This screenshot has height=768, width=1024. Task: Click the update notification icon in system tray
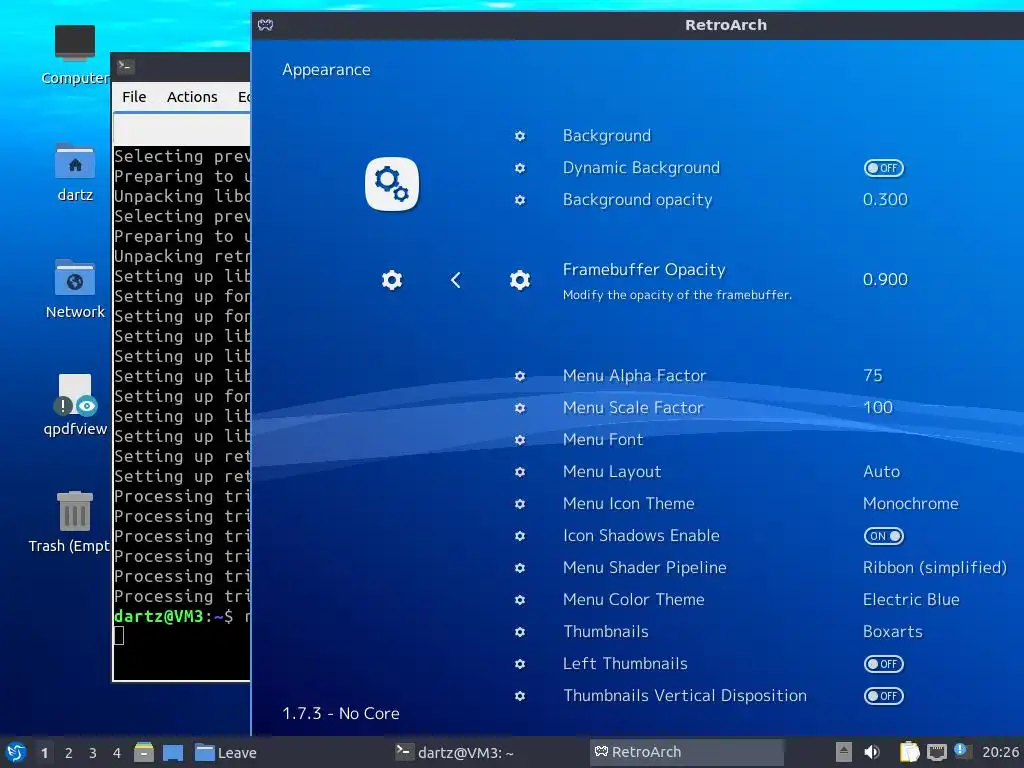point(961,750)
